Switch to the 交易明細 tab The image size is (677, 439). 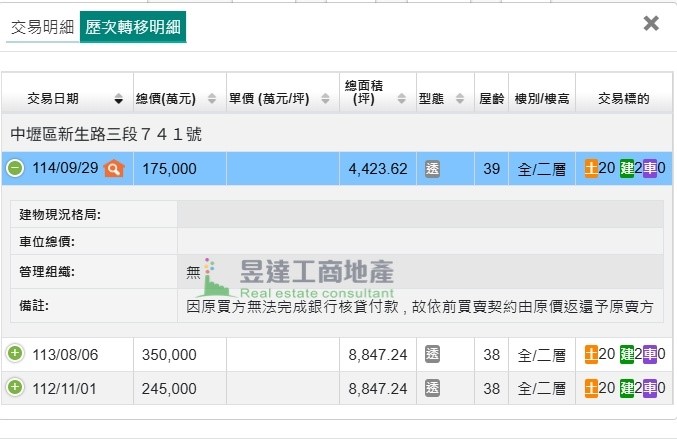pyautogui.click(x=42, y=27)
